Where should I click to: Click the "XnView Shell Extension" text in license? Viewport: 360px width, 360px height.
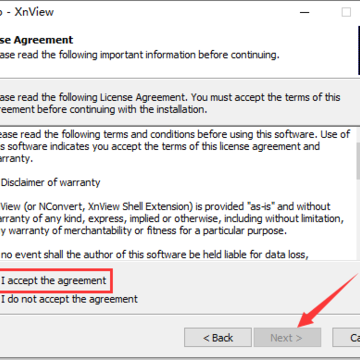[140, 207]
